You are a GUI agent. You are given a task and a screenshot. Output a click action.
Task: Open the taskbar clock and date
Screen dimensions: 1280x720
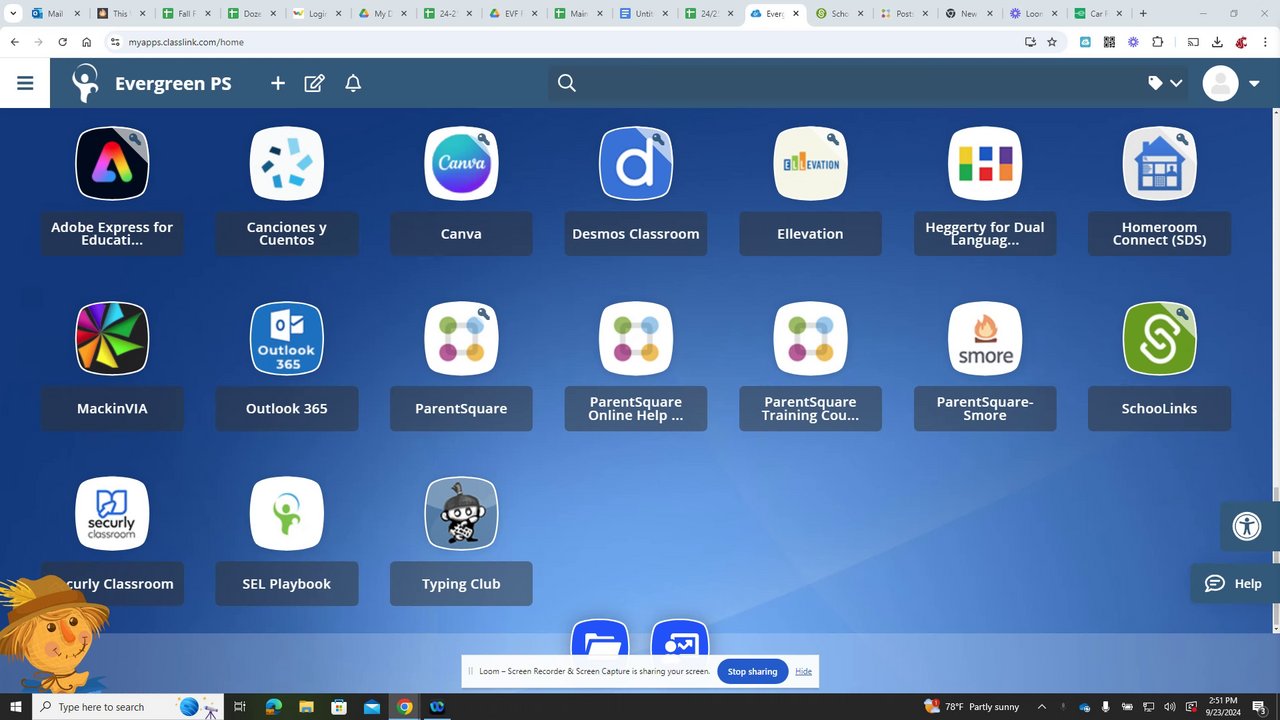point(1223,706)
